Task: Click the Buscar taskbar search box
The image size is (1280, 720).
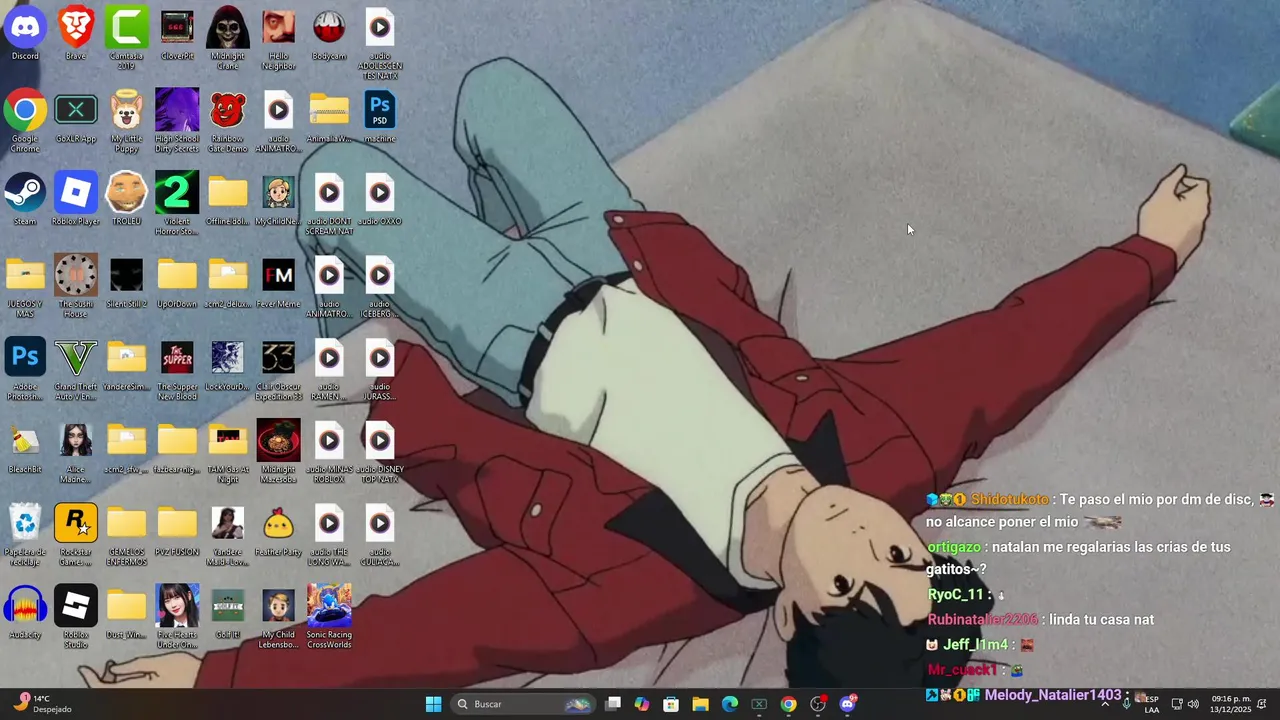Action: coord(524,704)
